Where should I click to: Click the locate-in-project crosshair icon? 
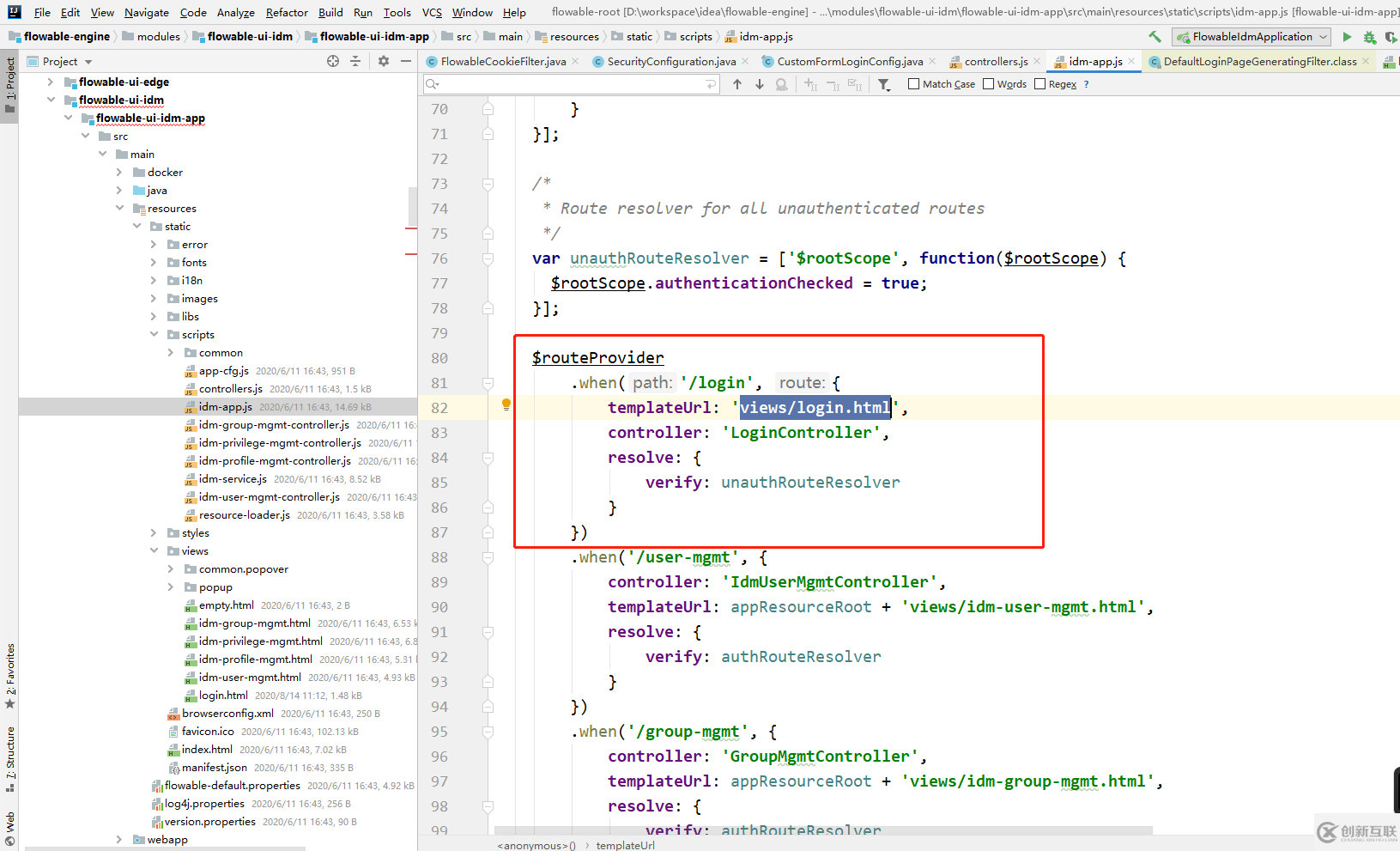tap(333, 61)
